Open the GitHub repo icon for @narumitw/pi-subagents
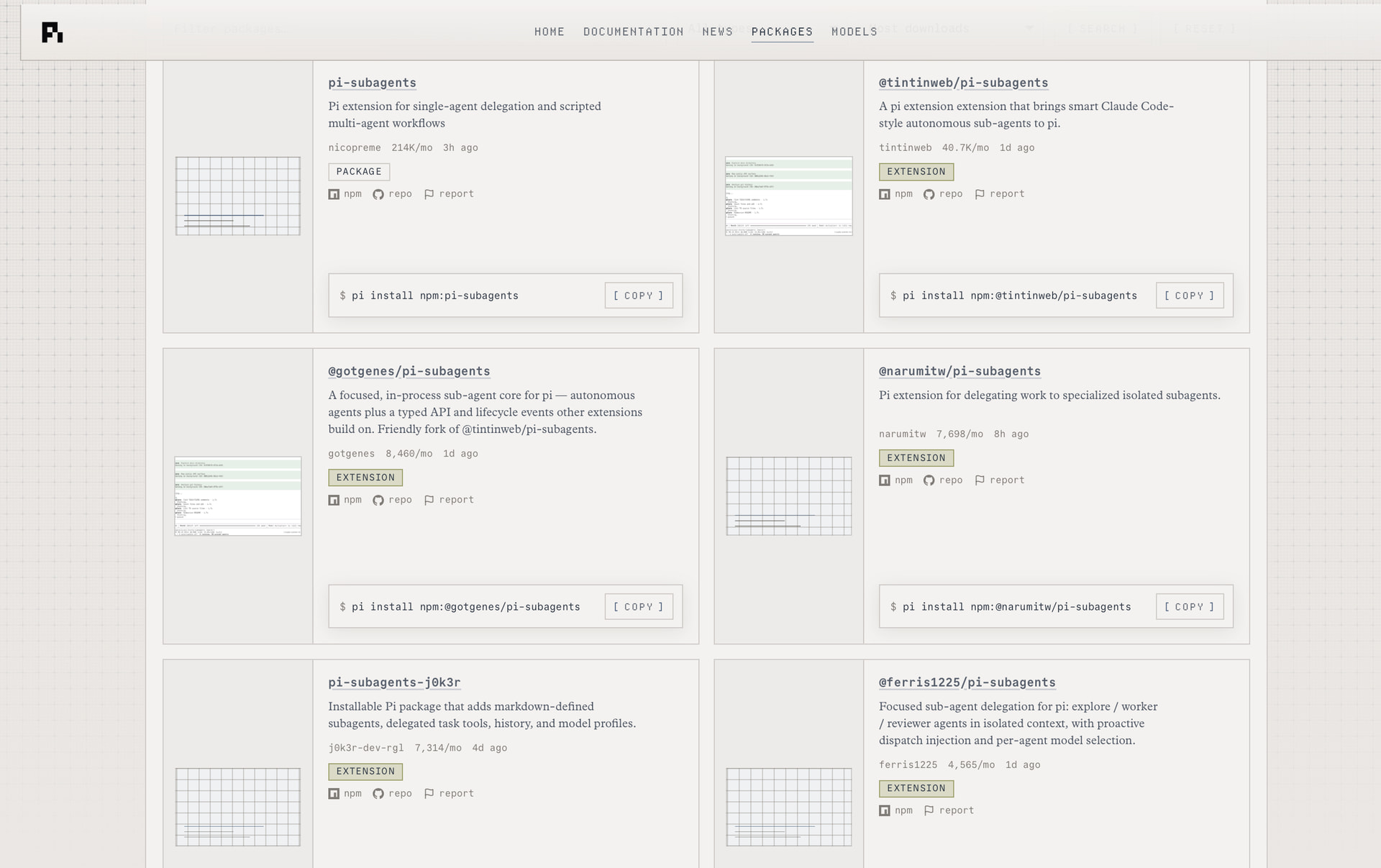 (943, 480)
